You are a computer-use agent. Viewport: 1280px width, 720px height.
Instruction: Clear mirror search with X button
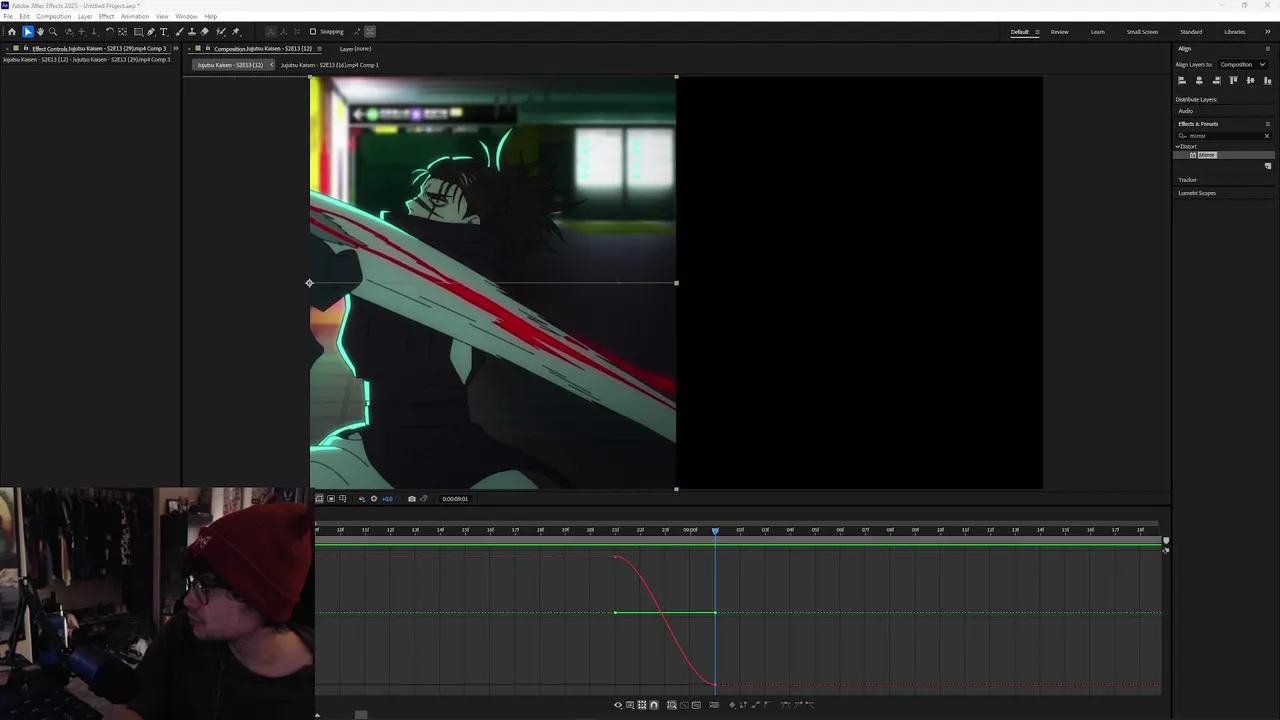[x=1267, y=136]
